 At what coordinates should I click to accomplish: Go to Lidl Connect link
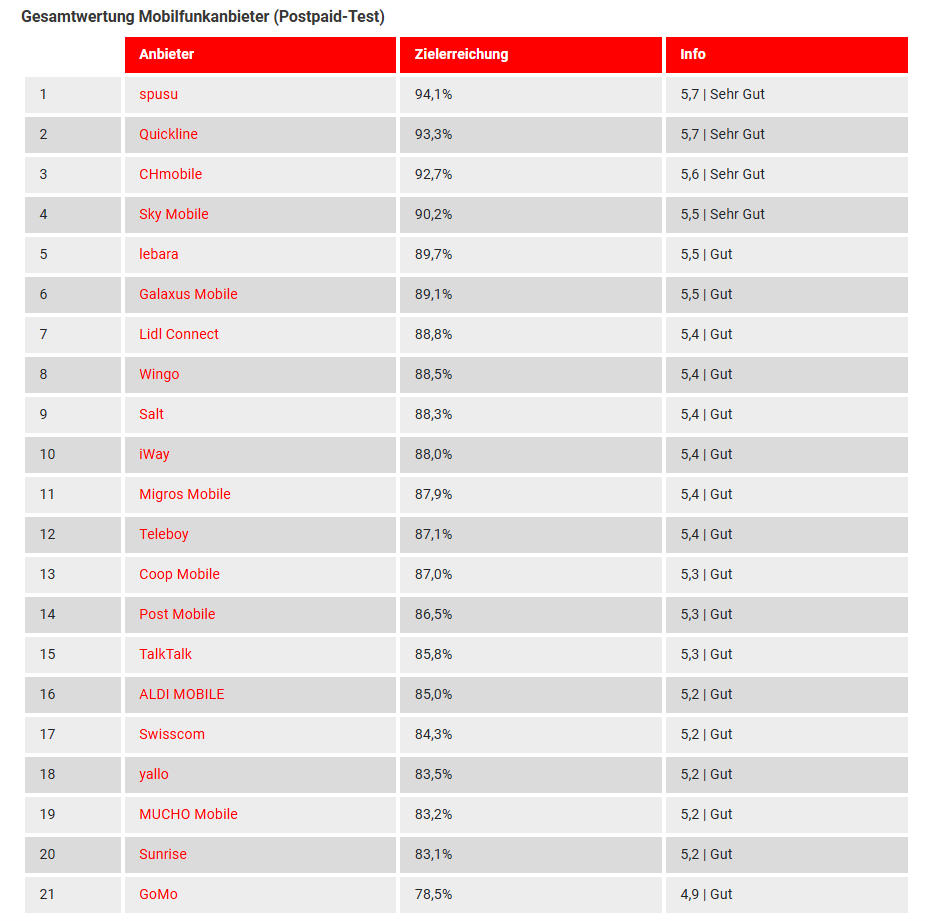click(x=178, y=334)
